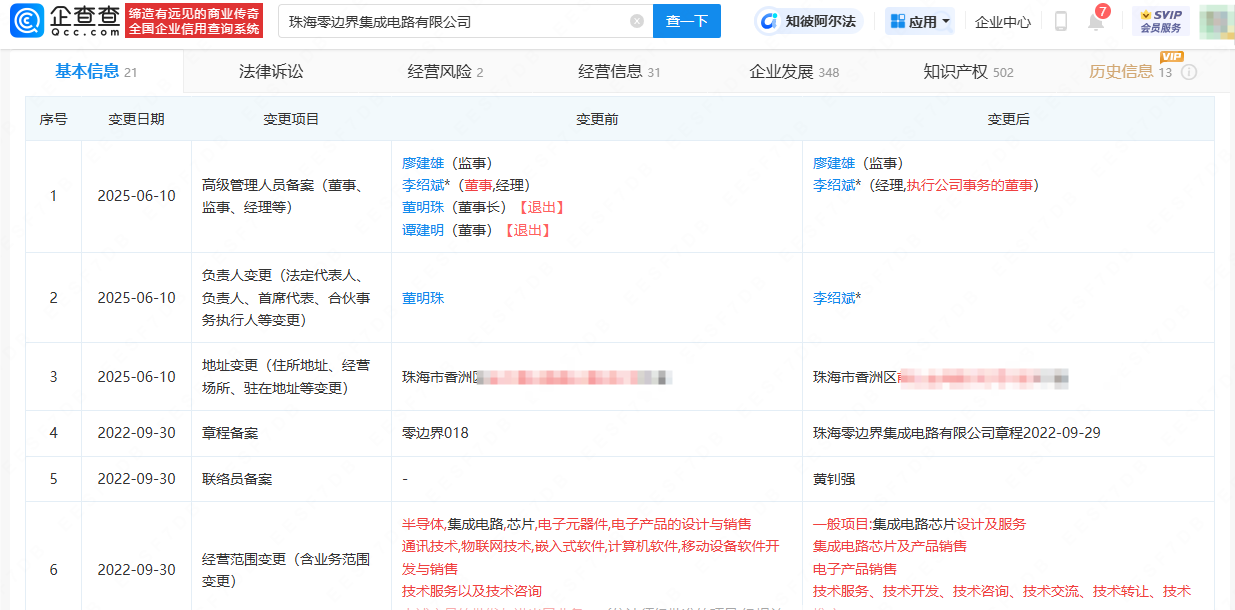Open 董明珠 link in row 2
Screen dimensions: 1235x610
tap(423, 298)
